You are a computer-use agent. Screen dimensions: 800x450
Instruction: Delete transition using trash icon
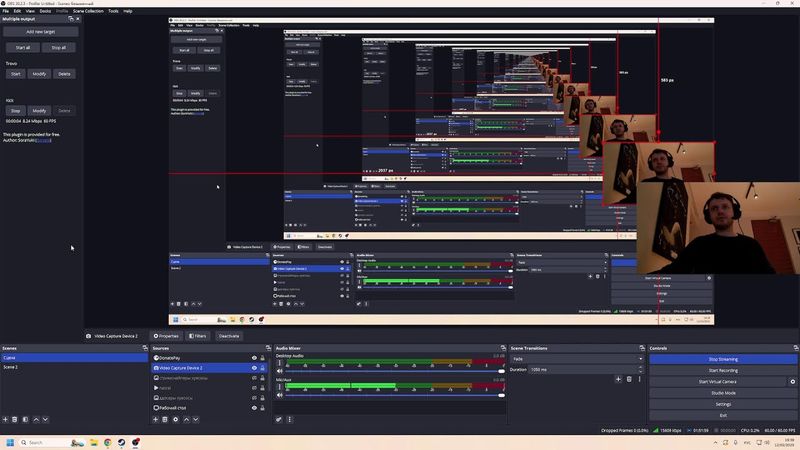pyautogui.click(x=628, y=379)
